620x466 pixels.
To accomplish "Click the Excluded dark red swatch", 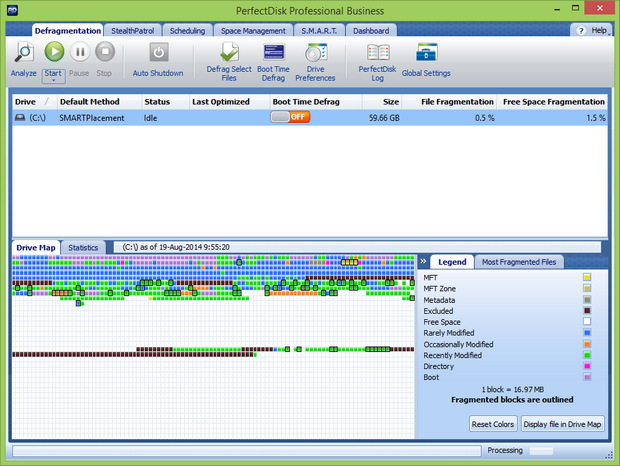I will 587,311.
